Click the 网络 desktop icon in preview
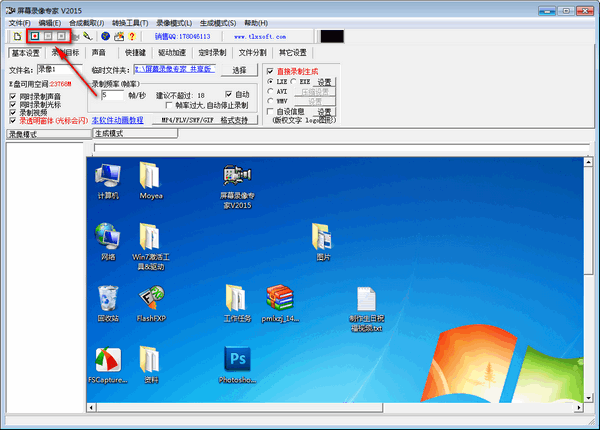 [x=108, y=242]
